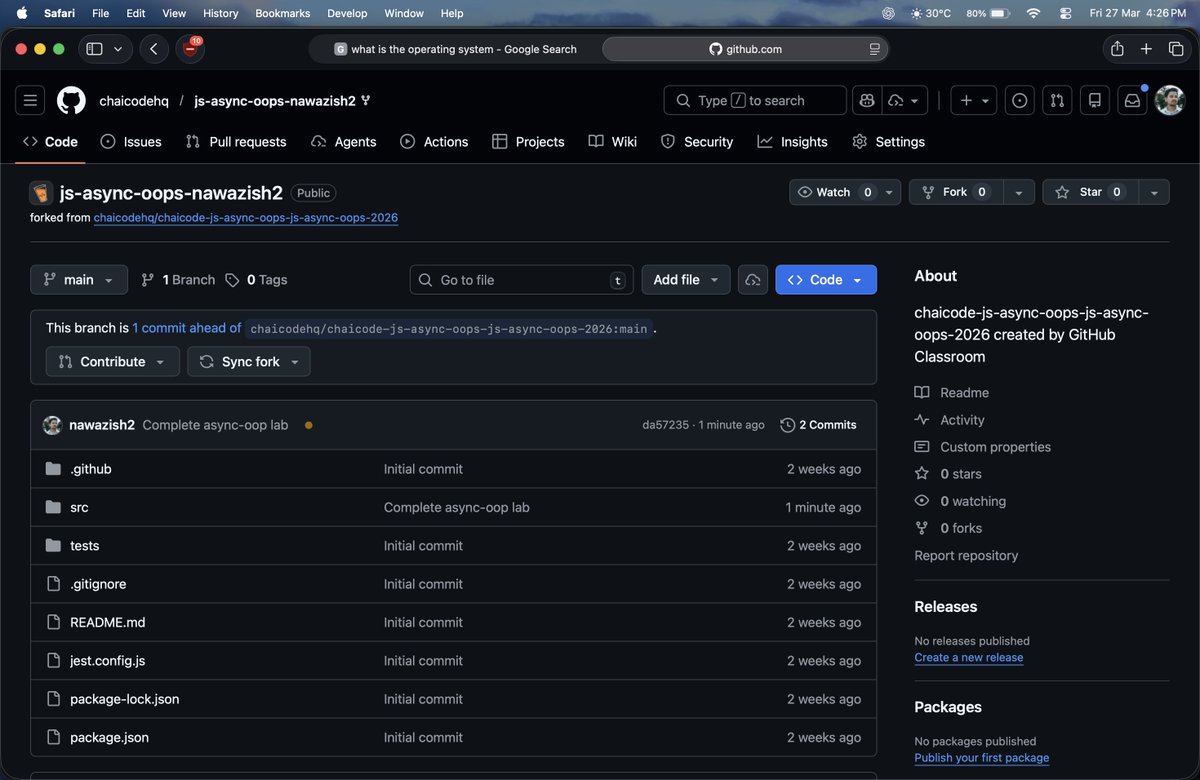Click the red content blocker extension icon
This screenshot has height=780, width=1200.
click(190, 49)
